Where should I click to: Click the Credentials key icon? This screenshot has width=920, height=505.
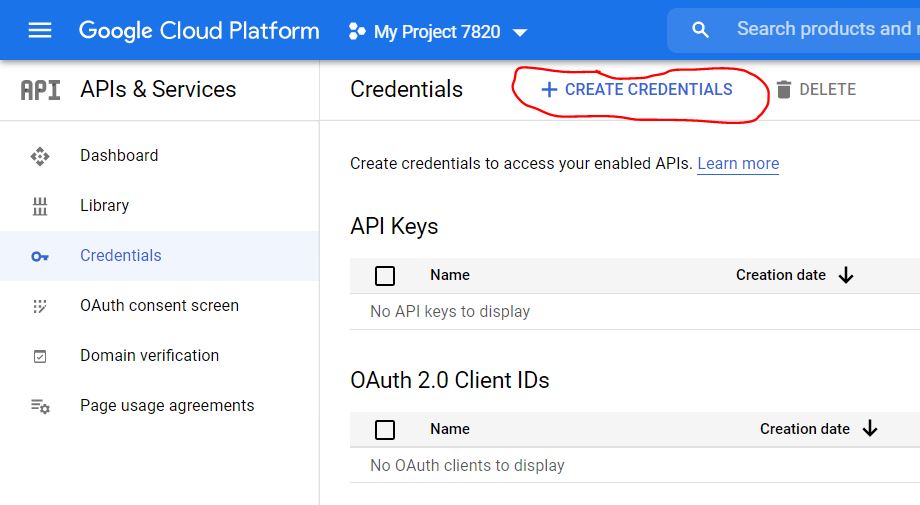[40, 256]
